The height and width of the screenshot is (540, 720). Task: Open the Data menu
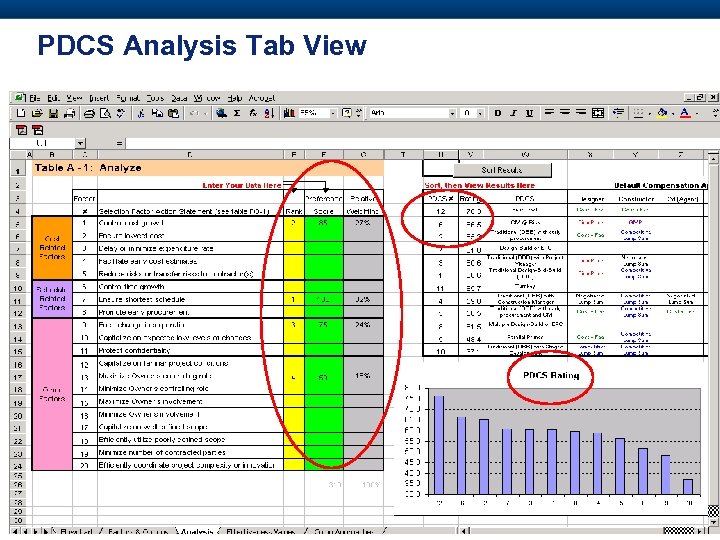click(x=180, y=98)
